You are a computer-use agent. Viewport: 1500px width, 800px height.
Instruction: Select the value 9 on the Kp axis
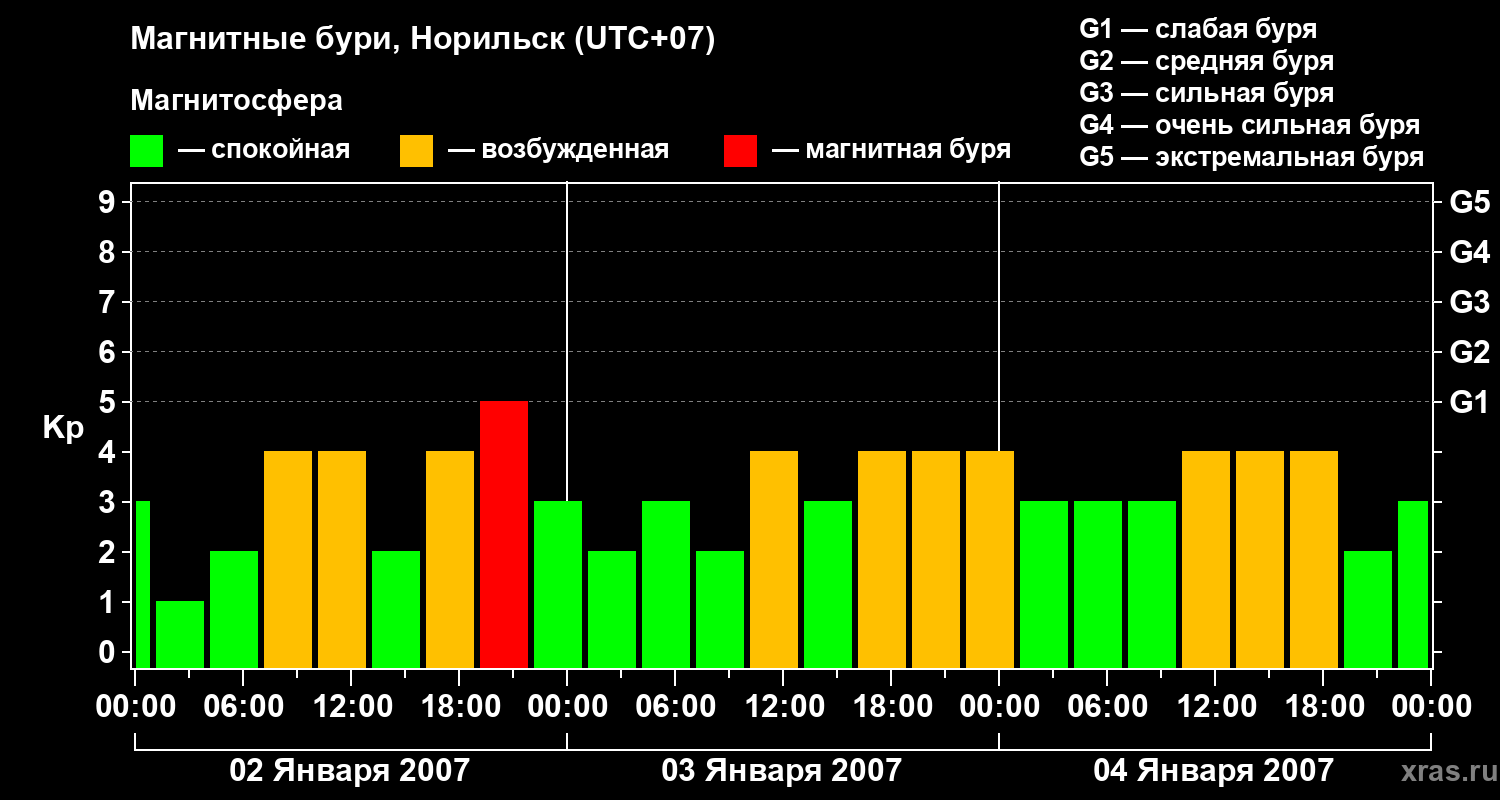click(x=109, y=203)
